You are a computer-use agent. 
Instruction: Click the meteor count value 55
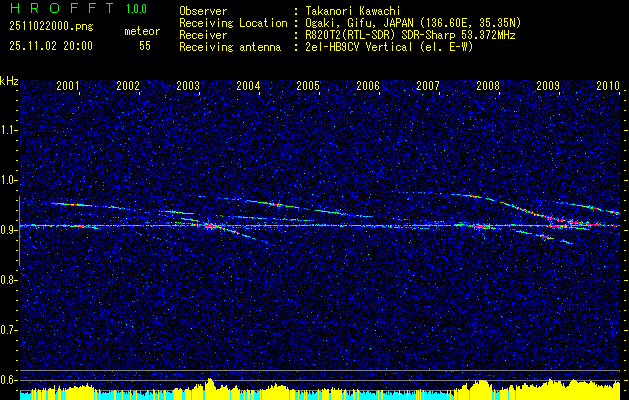(x=145, y=46)
